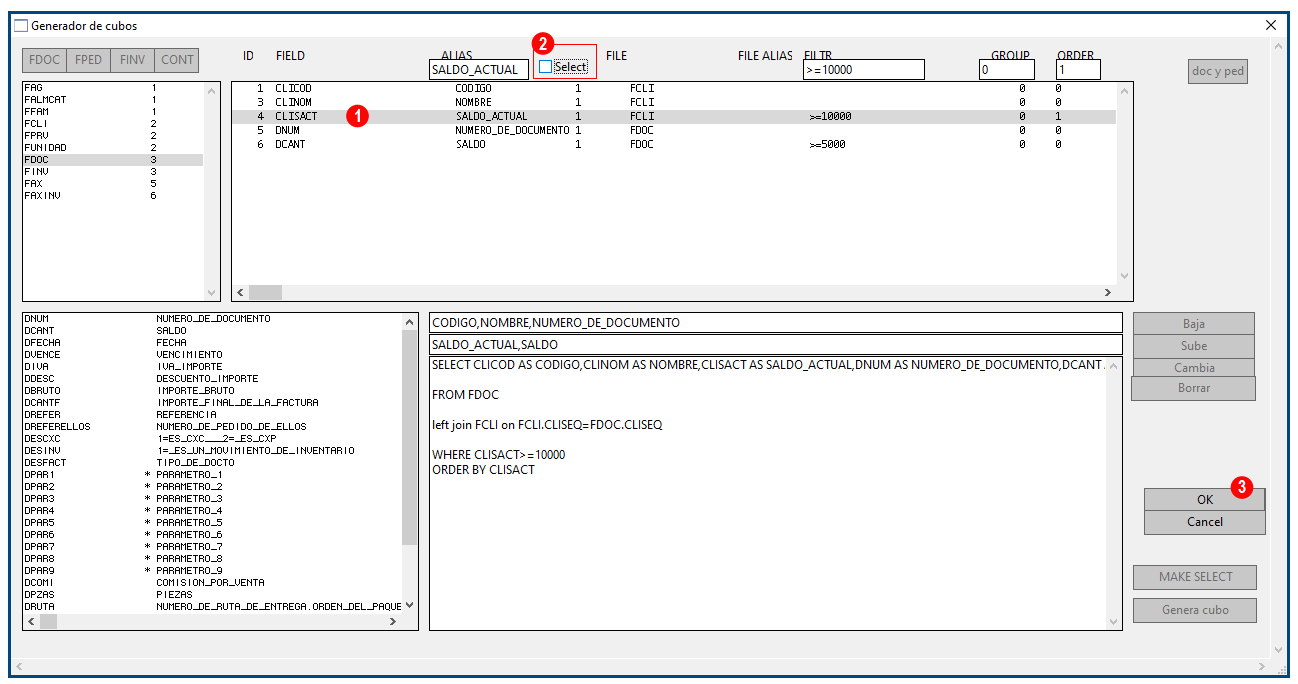Select DCOMI COMISION_POR_VENTA field
Viewport: 1298px width, 684px height.
pyautogui.click(x=212, y=583)
